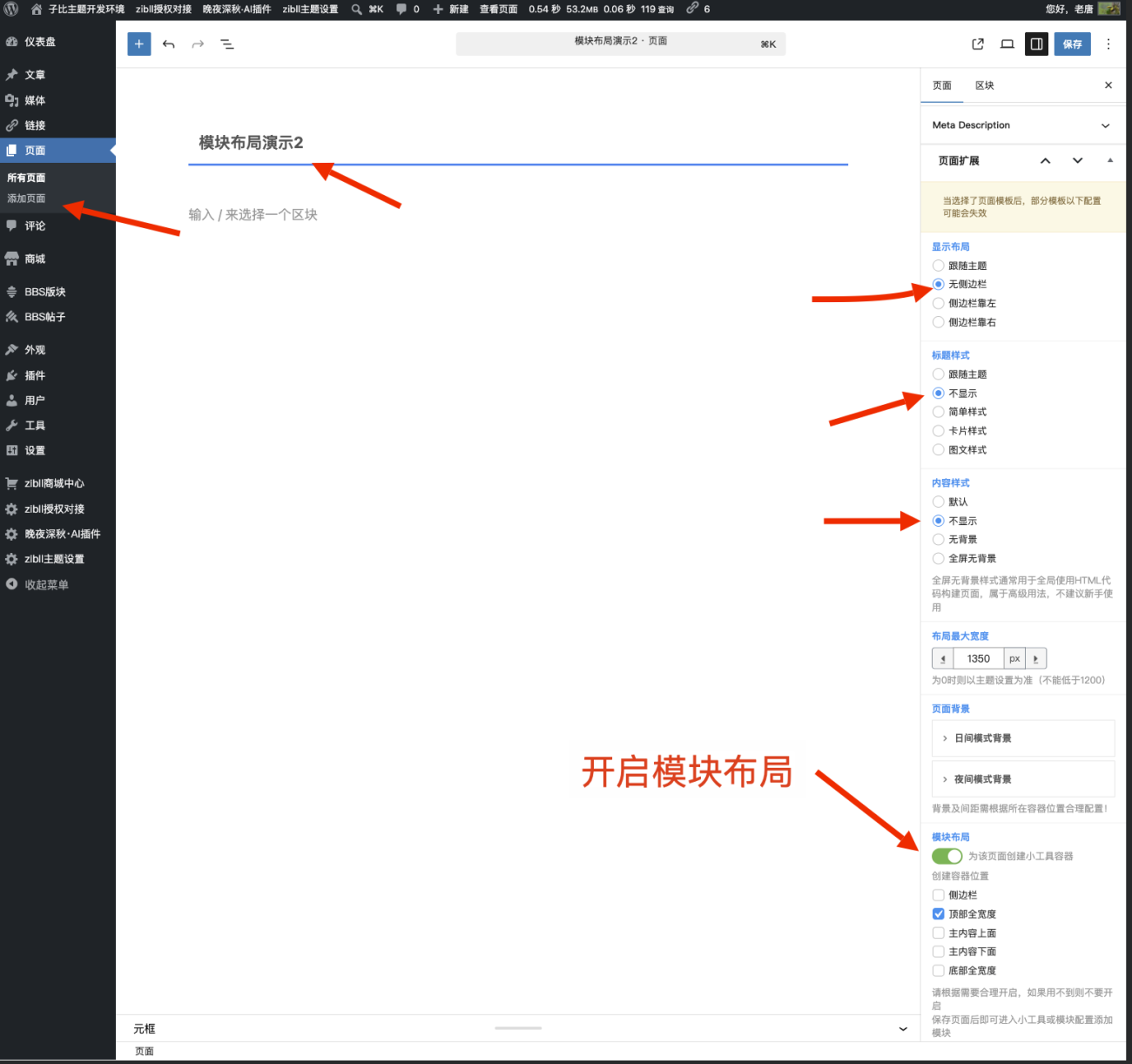
Task: Click 查看页面 in admin bar
Action: 498,9
